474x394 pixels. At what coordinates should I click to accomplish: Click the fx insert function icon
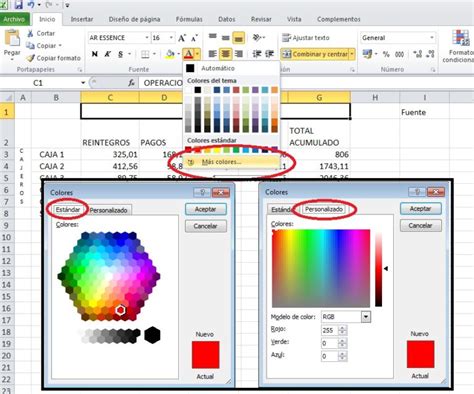(x=131, y=83)
